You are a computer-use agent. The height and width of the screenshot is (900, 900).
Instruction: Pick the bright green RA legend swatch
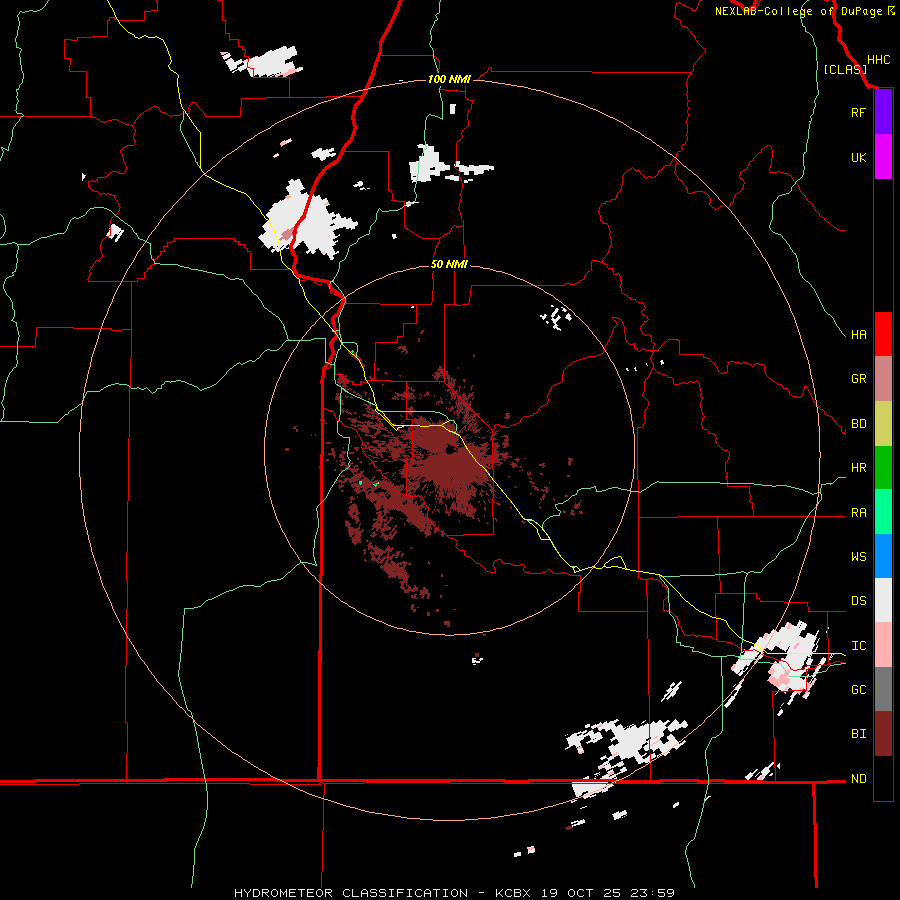tap(883, 512)
